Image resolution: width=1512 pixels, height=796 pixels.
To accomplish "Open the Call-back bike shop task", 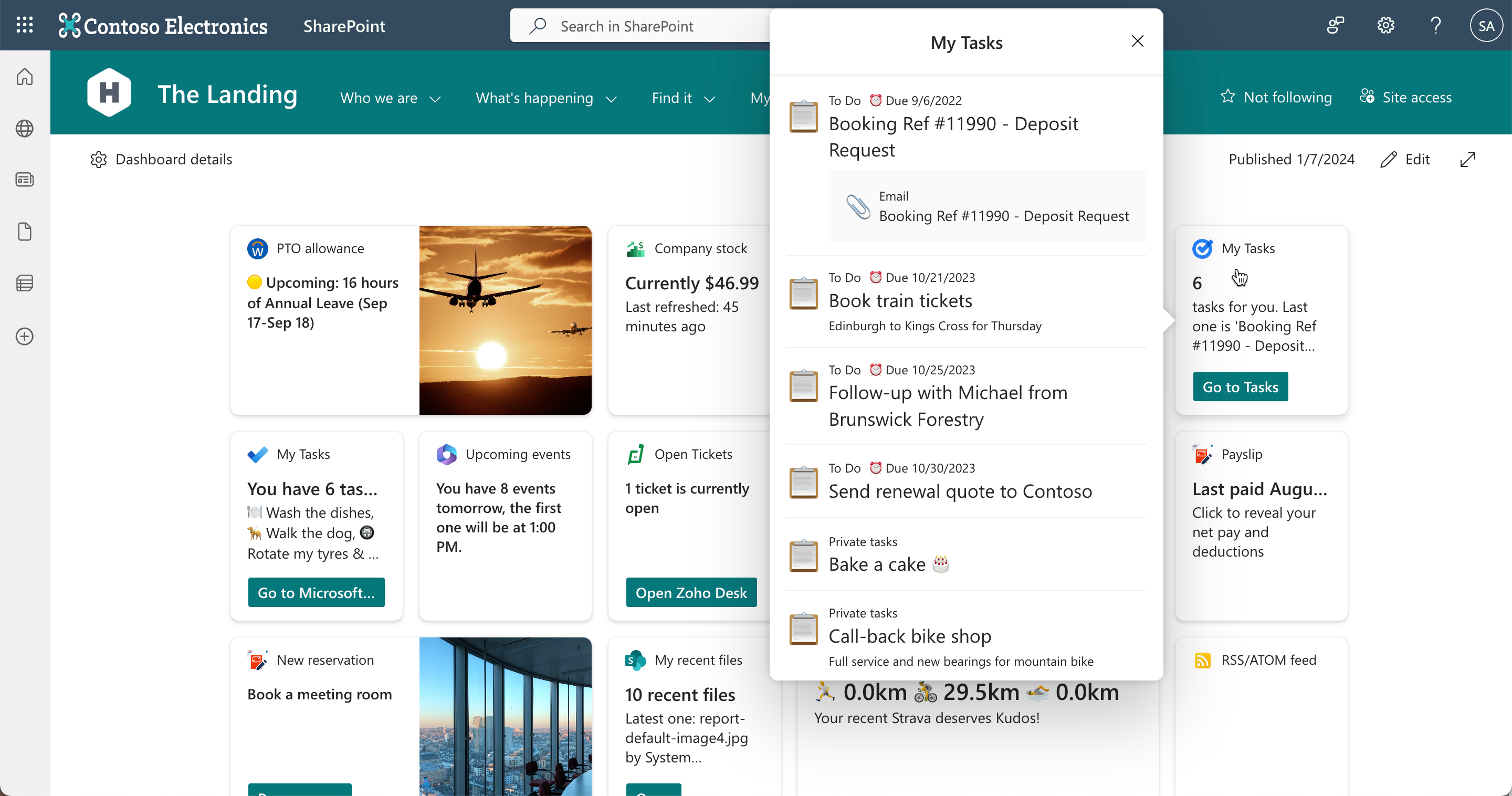I will pyautogui.click(x=966, y=635).
